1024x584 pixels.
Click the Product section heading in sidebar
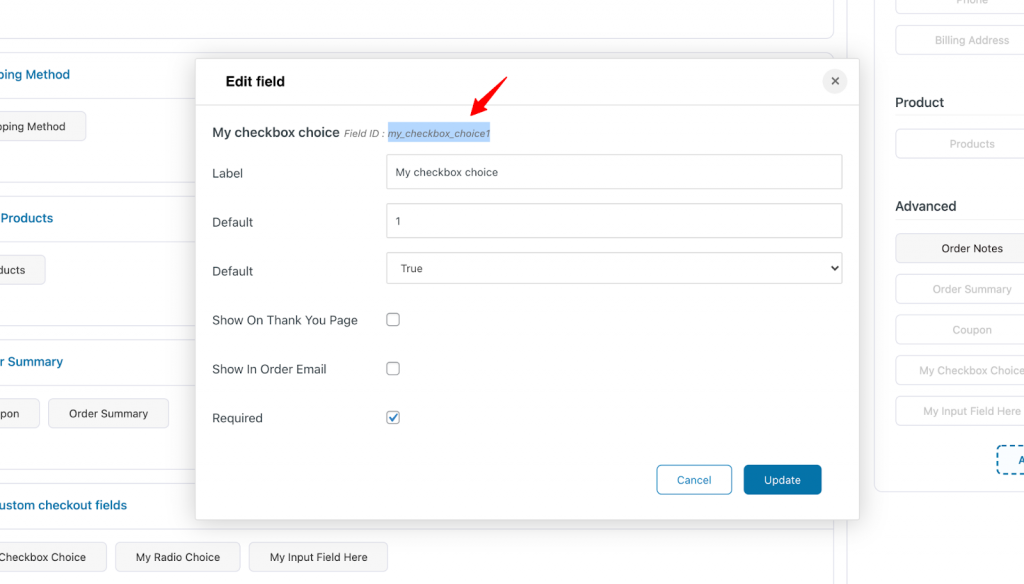pyautogui.click(x=919, y=103)
